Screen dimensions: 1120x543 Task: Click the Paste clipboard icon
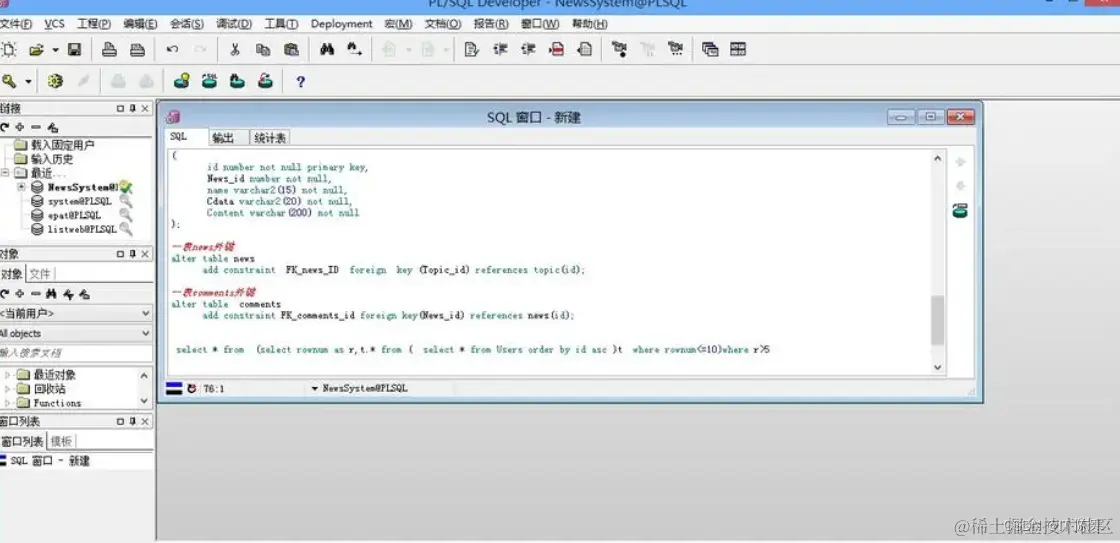pyautogui.click(x=291, y=49)
